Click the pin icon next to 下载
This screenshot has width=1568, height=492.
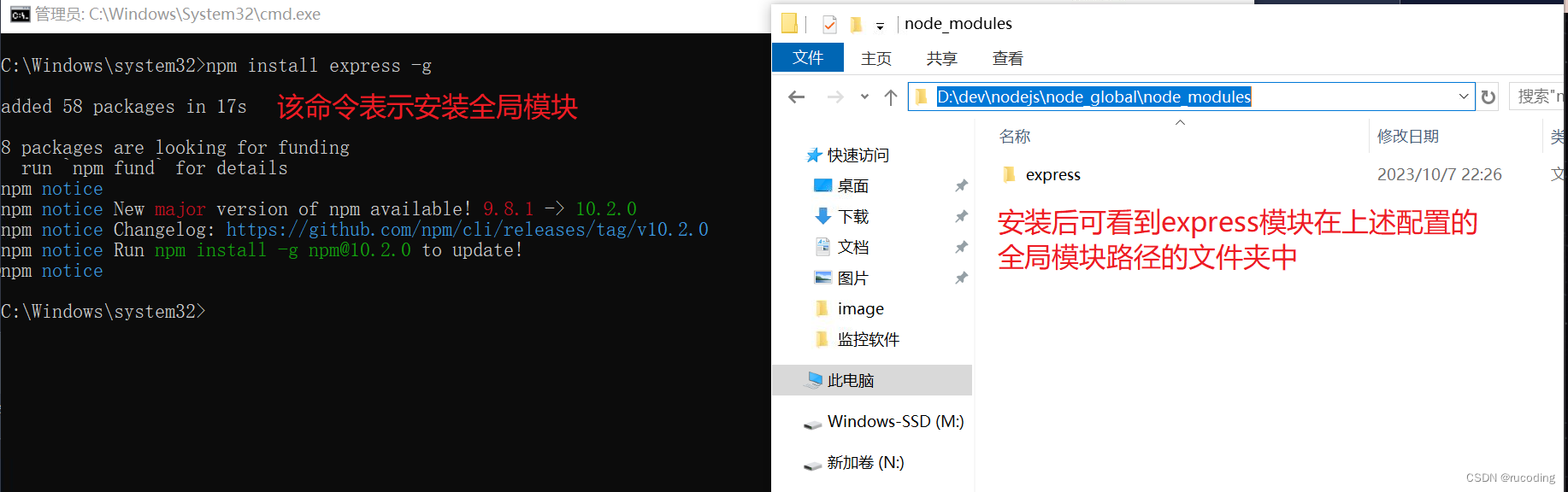click(x=961, y=216)
